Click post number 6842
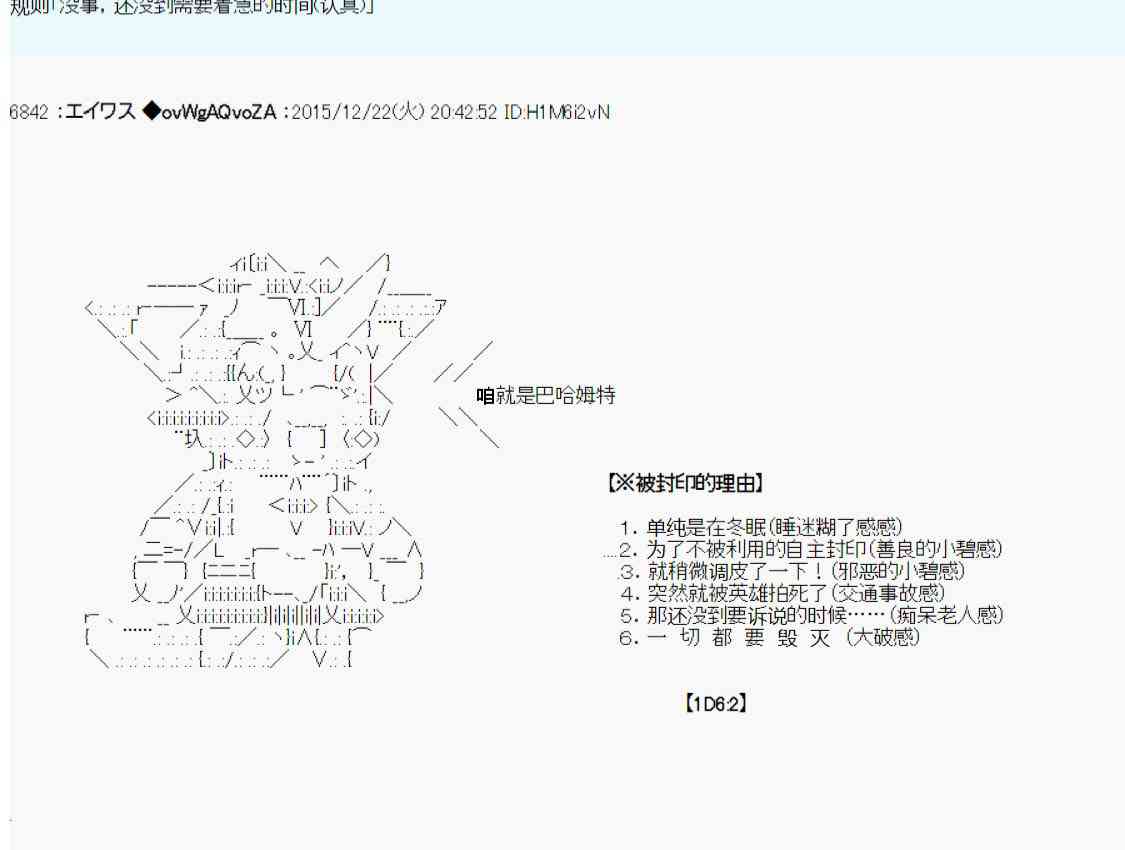Screen dimensions: 1125x850 tap(28, 112)
